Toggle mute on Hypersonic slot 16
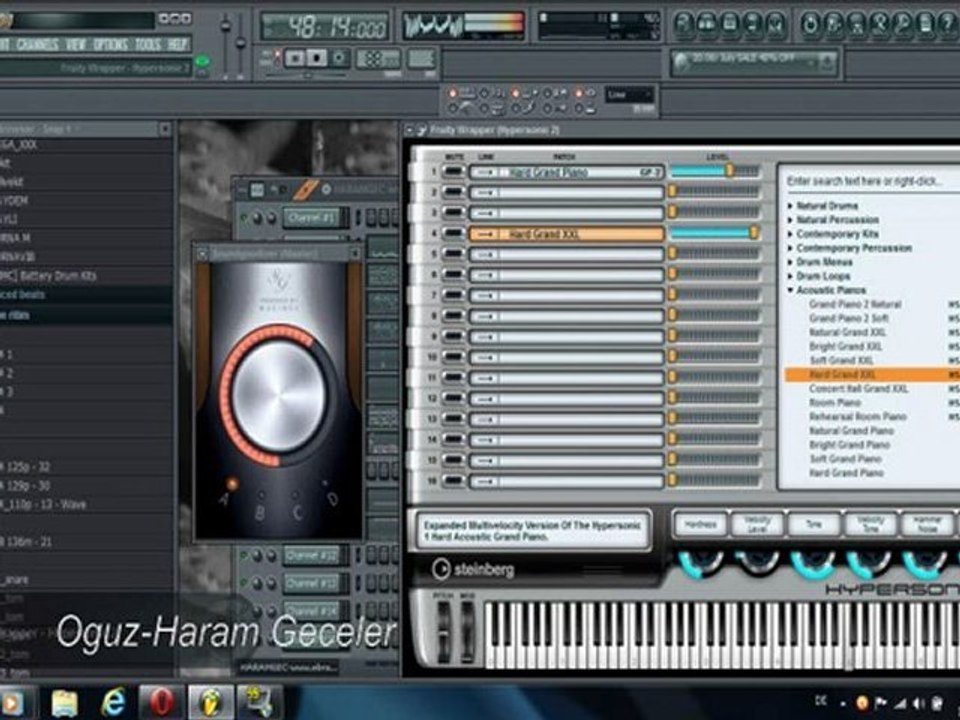Viewport: 960px width, 720px height. tap(453, 481)
